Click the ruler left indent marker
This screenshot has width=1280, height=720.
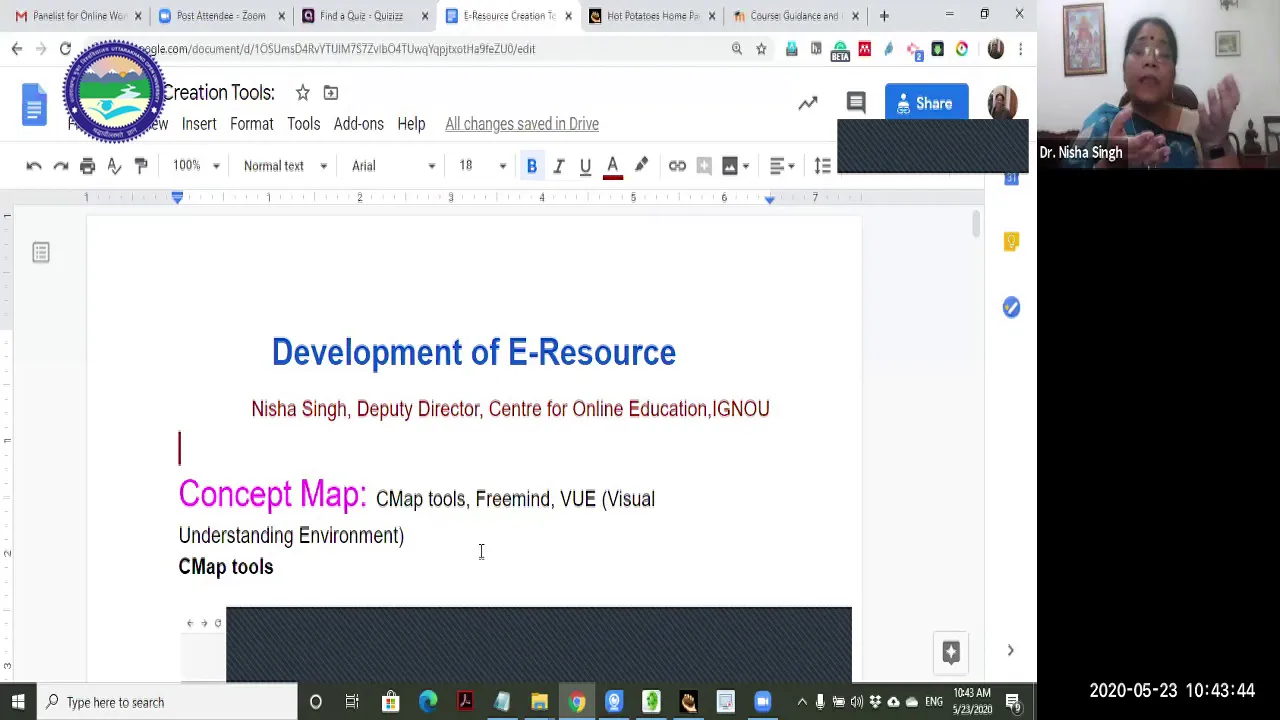pyautogui.click(x=177, y=198)
